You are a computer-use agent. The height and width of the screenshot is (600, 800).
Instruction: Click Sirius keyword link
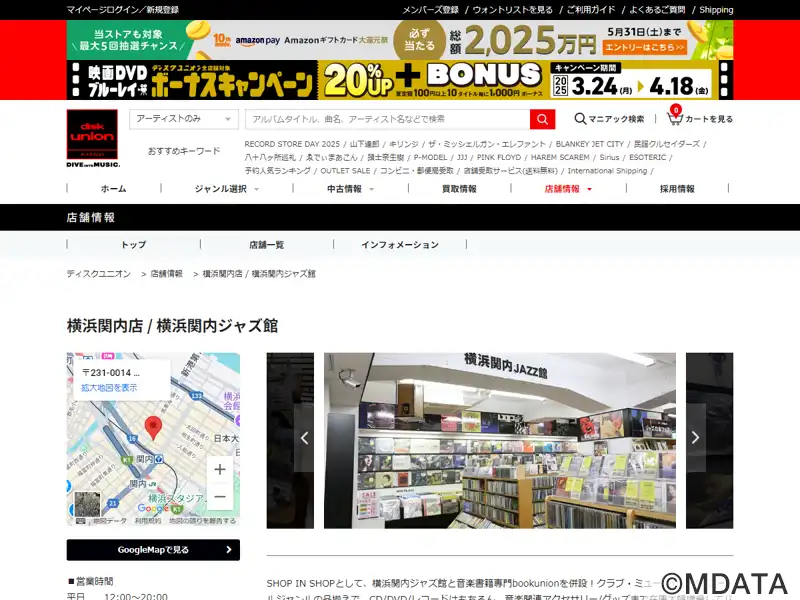tap(609, 157)
